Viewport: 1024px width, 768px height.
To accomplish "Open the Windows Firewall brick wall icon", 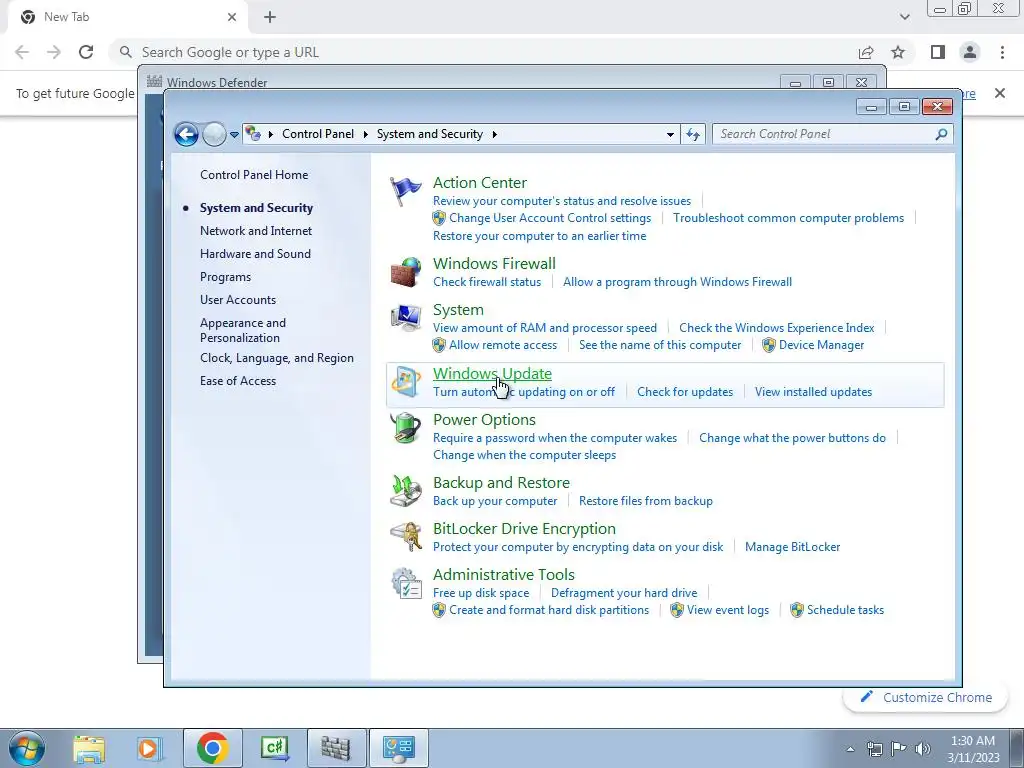I will click(x=406, y=273).
